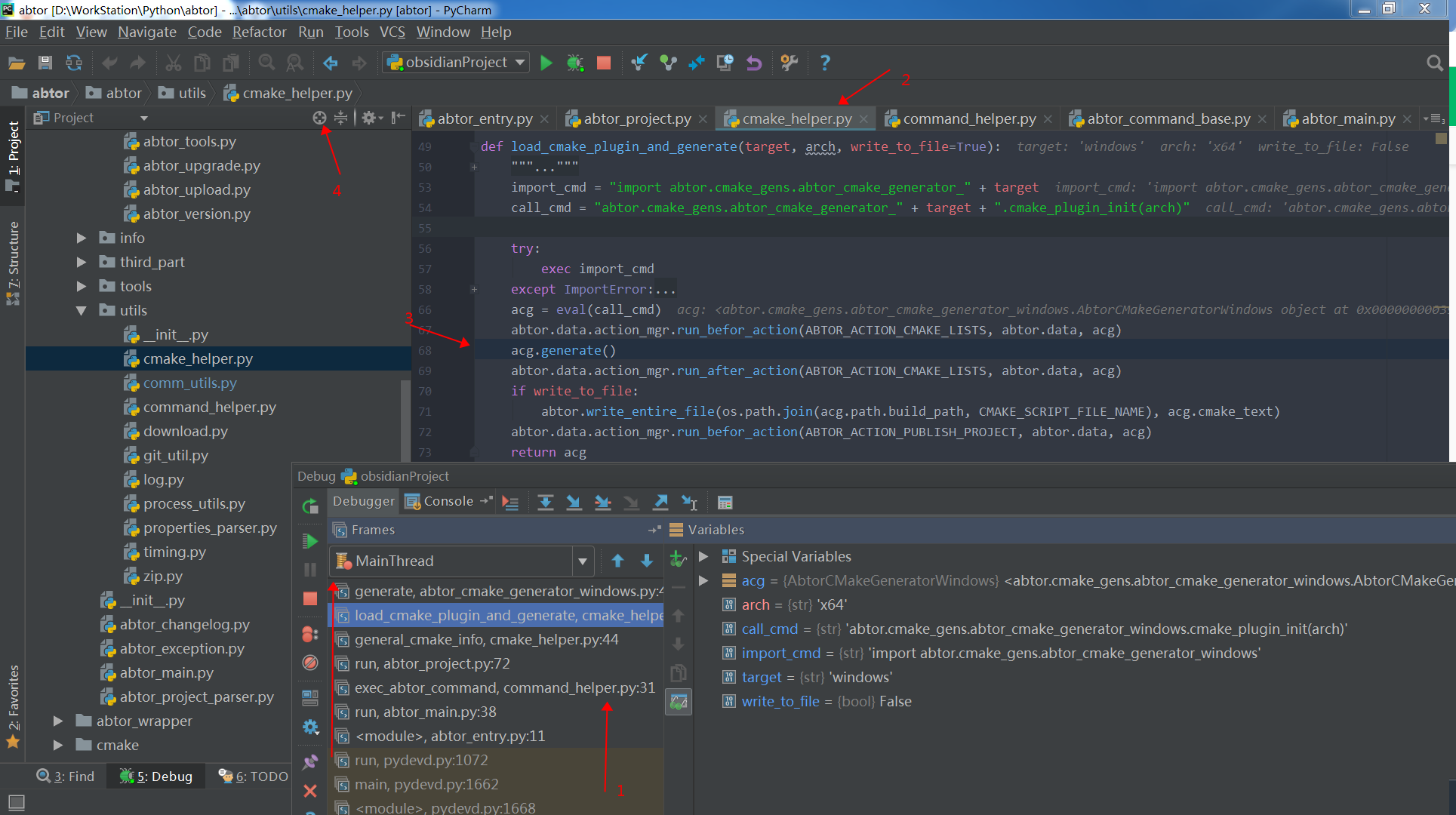Toggle the 7: Structure tool window button
This screenshot has width=1456, height=815.
(13, 262)
